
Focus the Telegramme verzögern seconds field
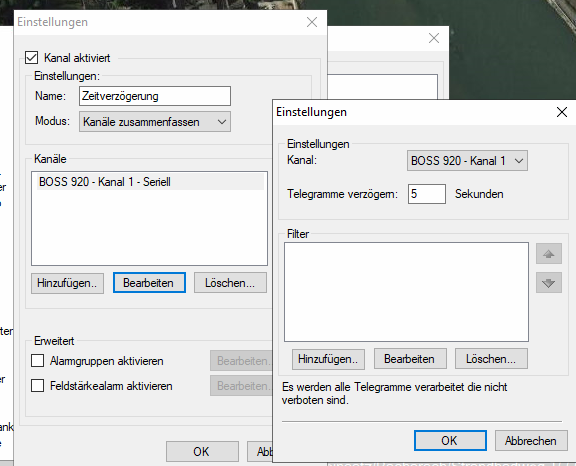click(x=426, y=194)
